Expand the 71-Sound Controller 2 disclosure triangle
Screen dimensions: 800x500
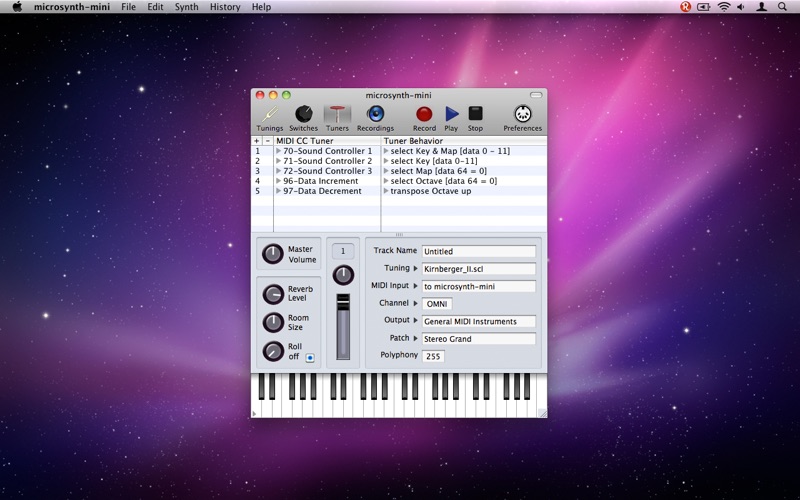(279, 161)
